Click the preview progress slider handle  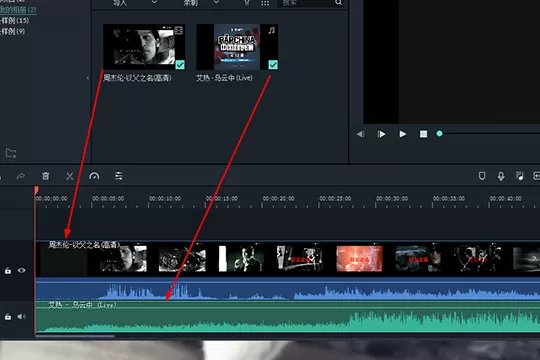coord(439,134)
